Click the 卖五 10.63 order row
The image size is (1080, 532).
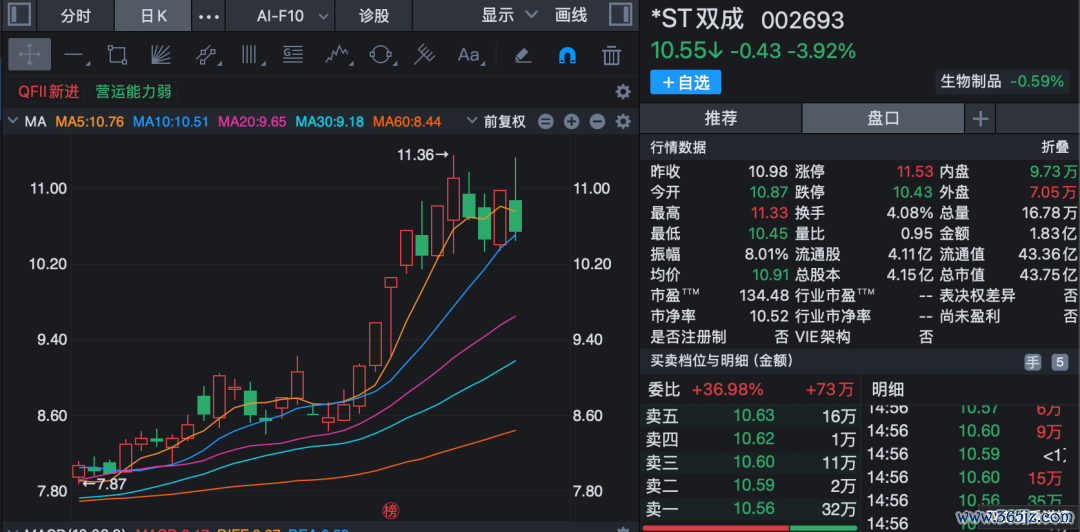click(751, 416)
